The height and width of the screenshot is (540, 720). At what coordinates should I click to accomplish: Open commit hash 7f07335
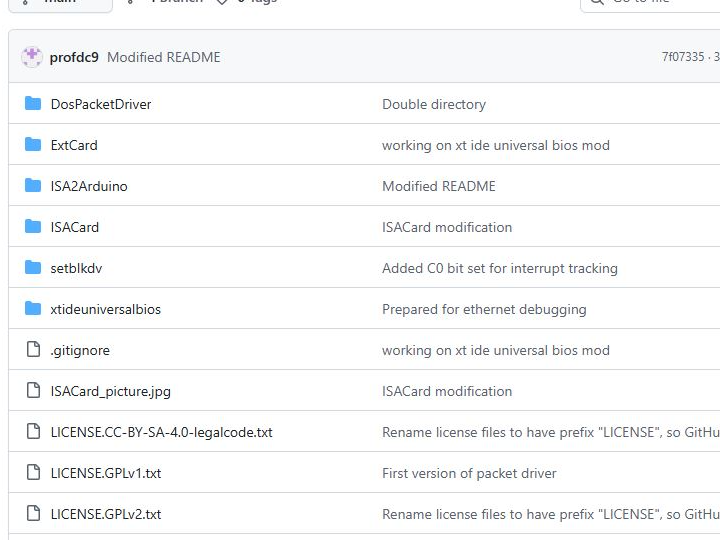coord(683,57)
